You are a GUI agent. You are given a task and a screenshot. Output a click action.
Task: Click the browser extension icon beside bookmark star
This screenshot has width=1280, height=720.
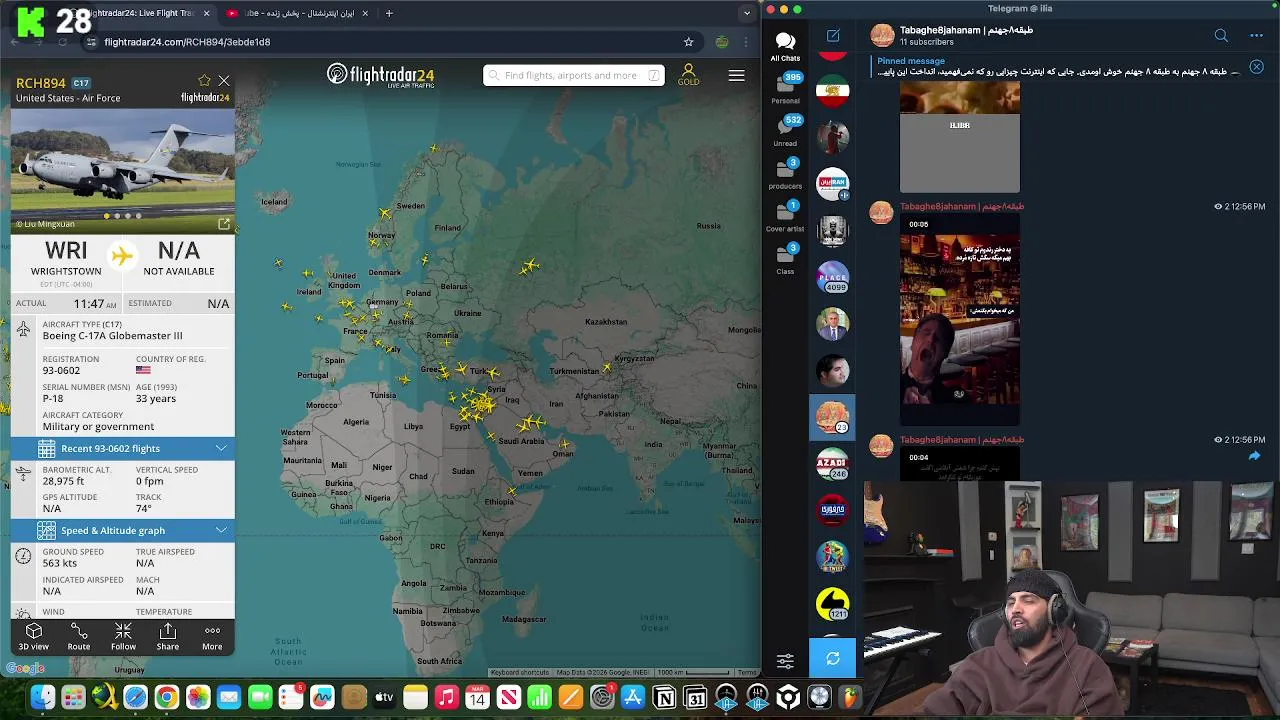721,42
